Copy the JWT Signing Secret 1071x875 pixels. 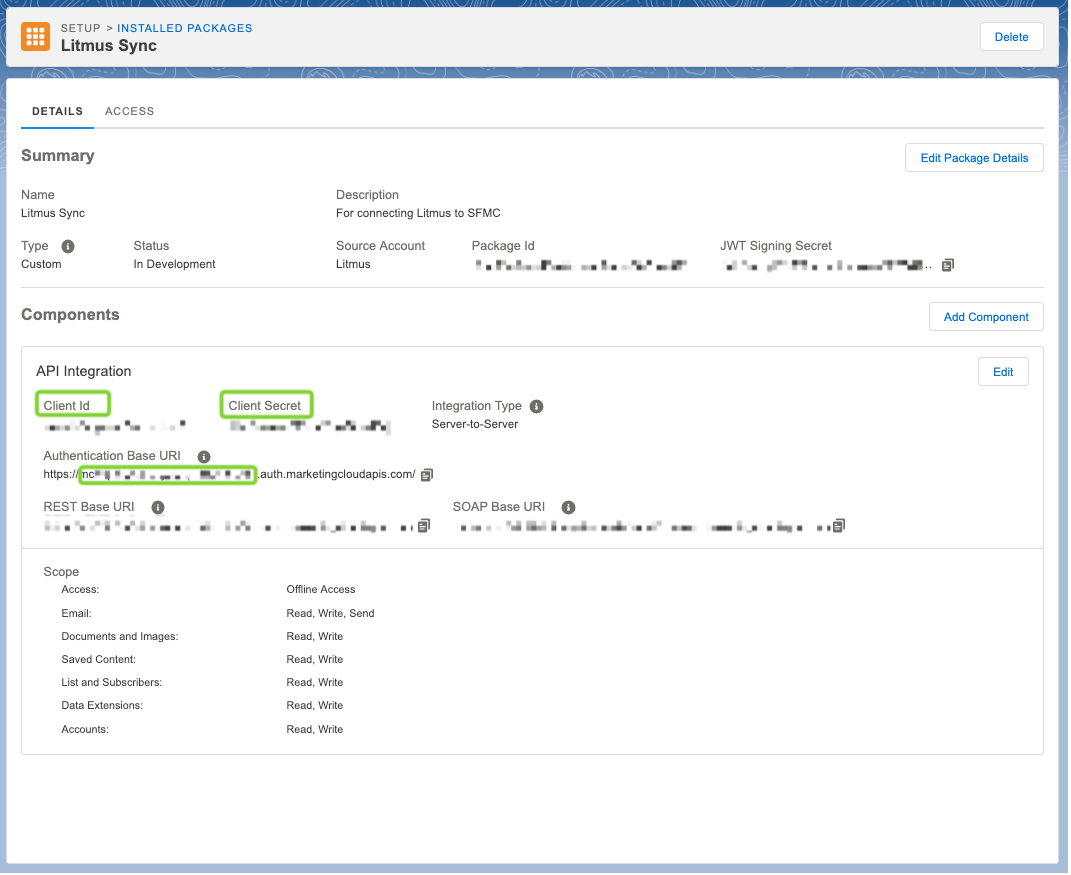coord(947,264)
